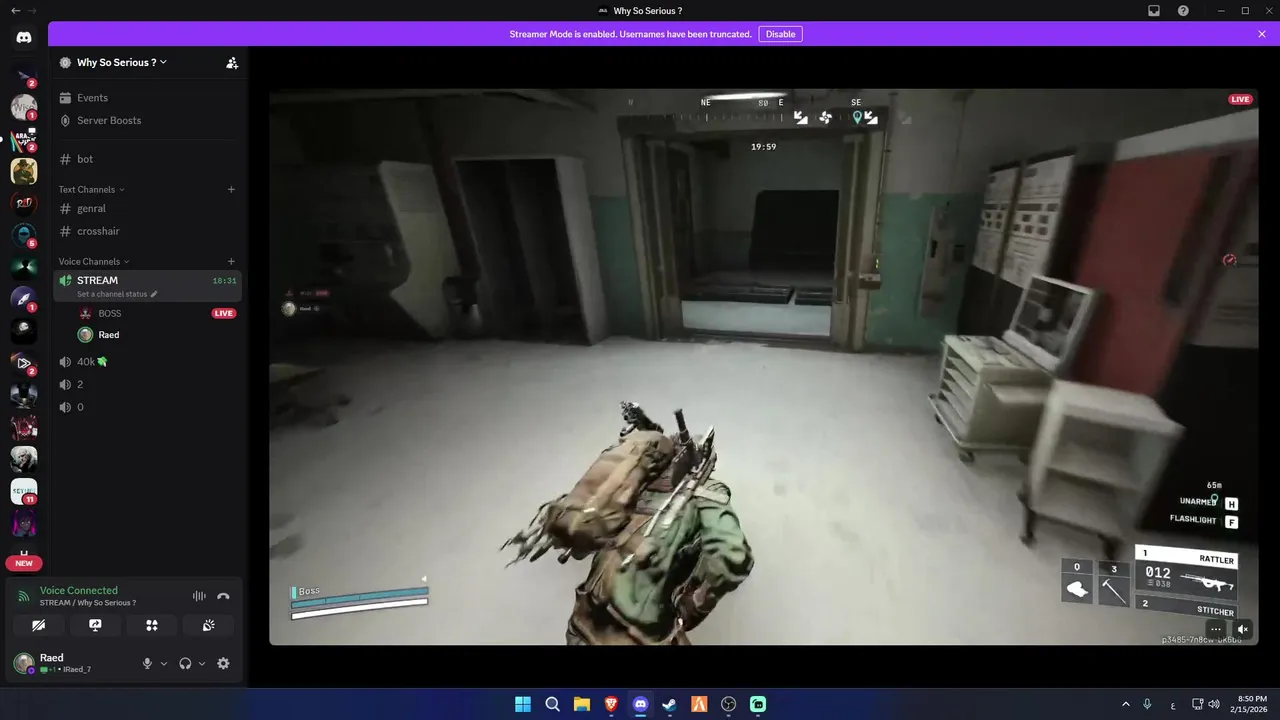This screenshot has width=1280, height=720.
Task: Click Set a channel status link
Action: 117,295
